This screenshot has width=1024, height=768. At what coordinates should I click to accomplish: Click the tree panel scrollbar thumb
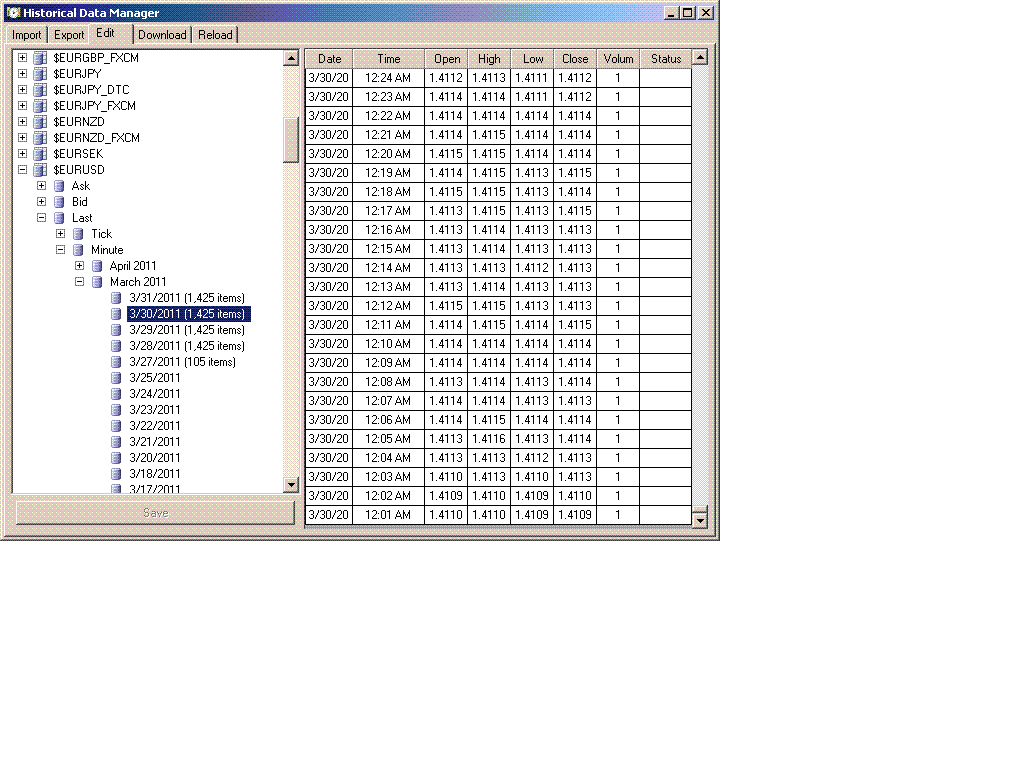click(291, 140)
